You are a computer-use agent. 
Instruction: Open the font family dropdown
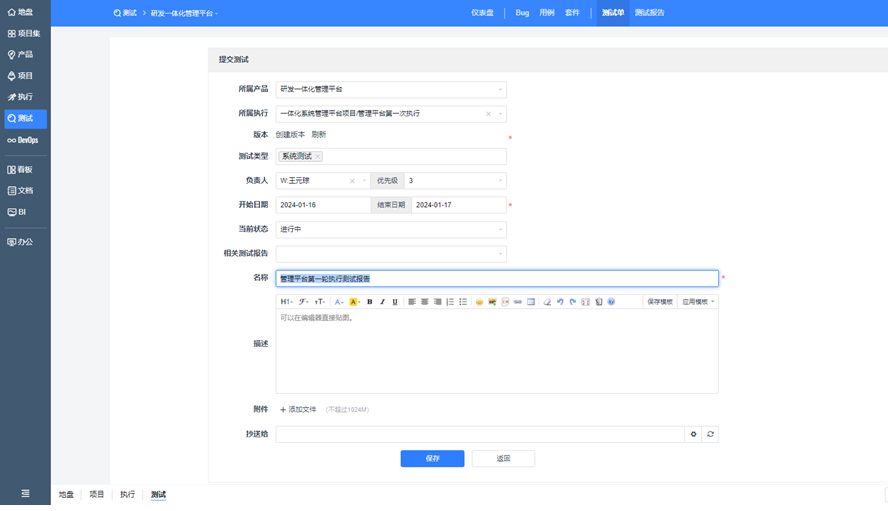click(x=304, y=302)
